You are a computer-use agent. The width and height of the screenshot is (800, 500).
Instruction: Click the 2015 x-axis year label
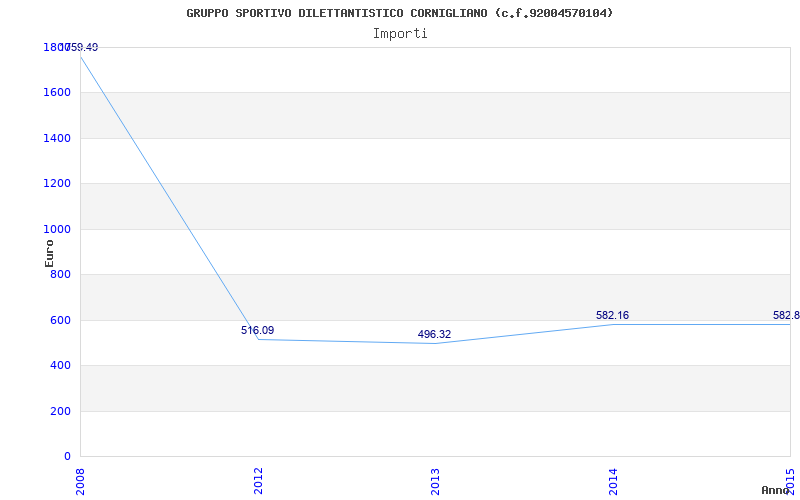(x=790, y=481)
